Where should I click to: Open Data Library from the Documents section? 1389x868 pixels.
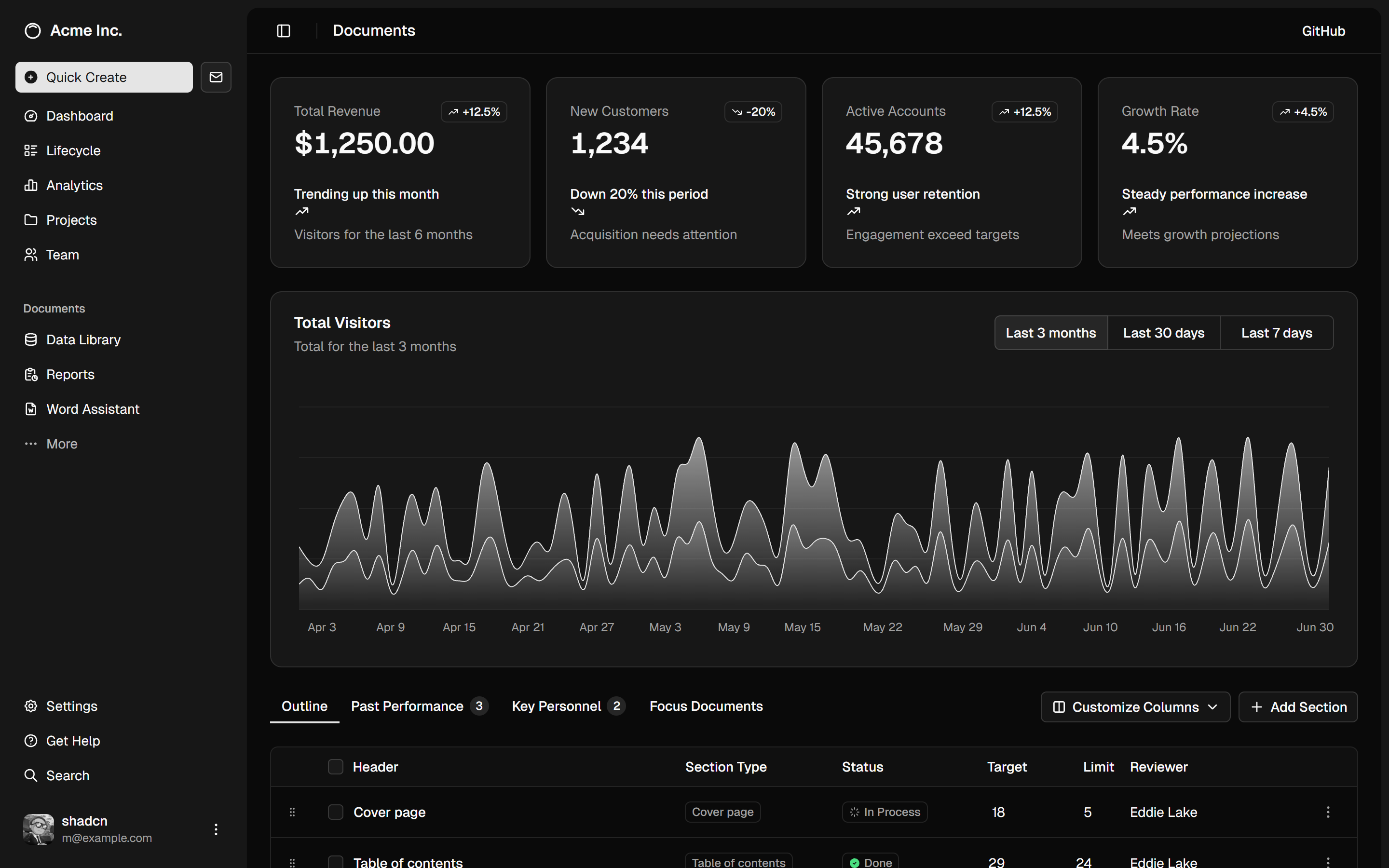[31, 339]
